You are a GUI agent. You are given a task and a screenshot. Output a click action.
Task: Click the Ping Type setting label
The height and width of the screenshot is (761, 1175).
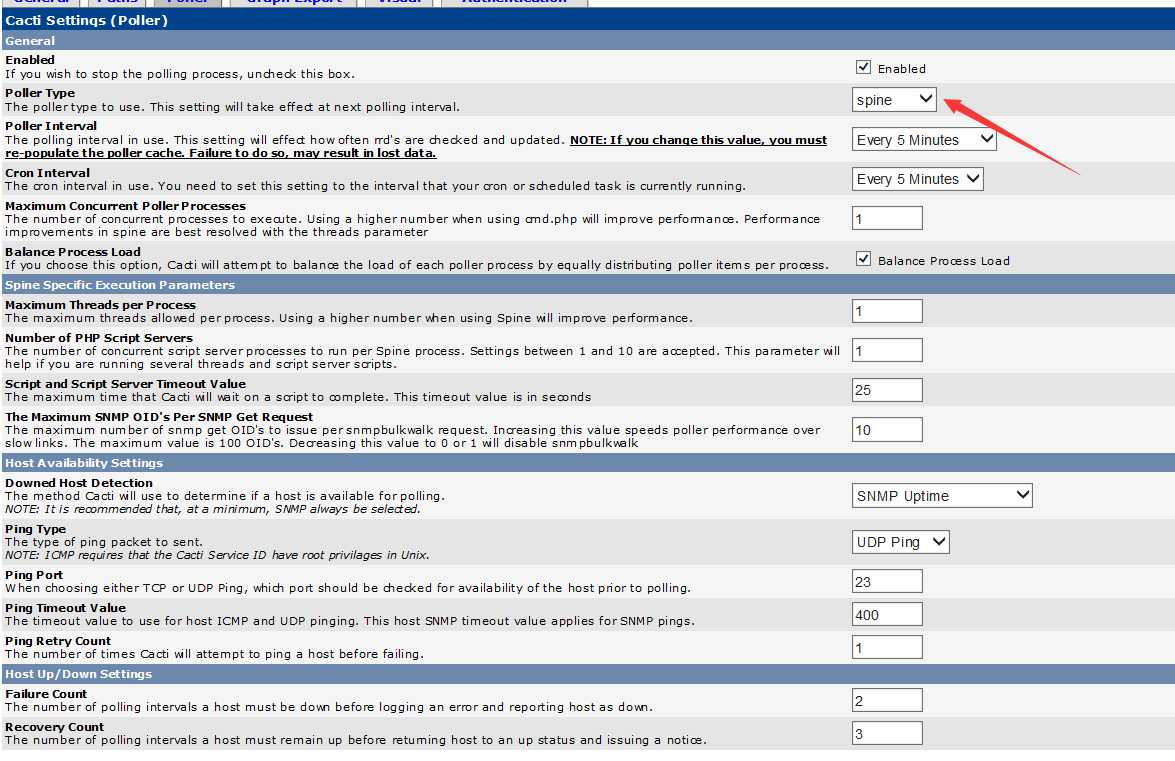coord(35,529)
